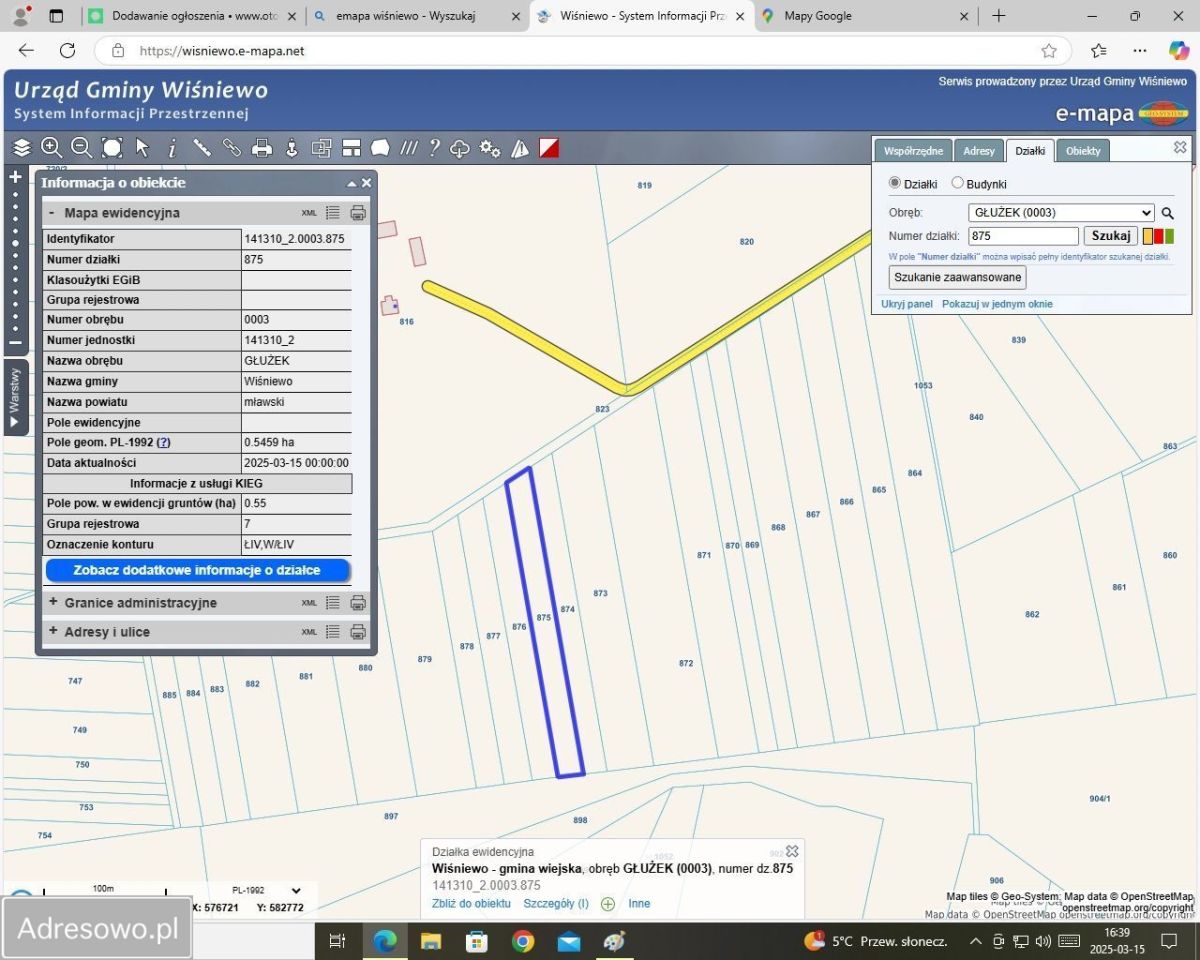Click Zobacz dodatkowe informacje o działce button
The height and width of the screenshot is (960, 1200).
197,570
